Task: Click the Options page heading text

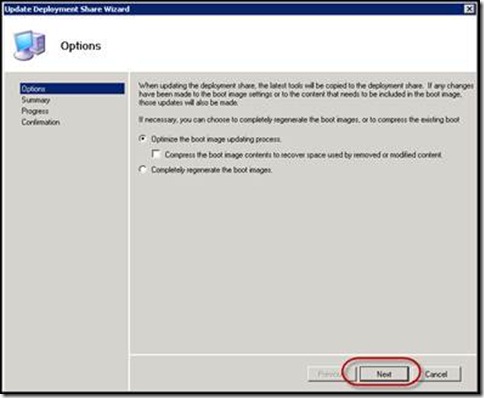Action: 81,46
